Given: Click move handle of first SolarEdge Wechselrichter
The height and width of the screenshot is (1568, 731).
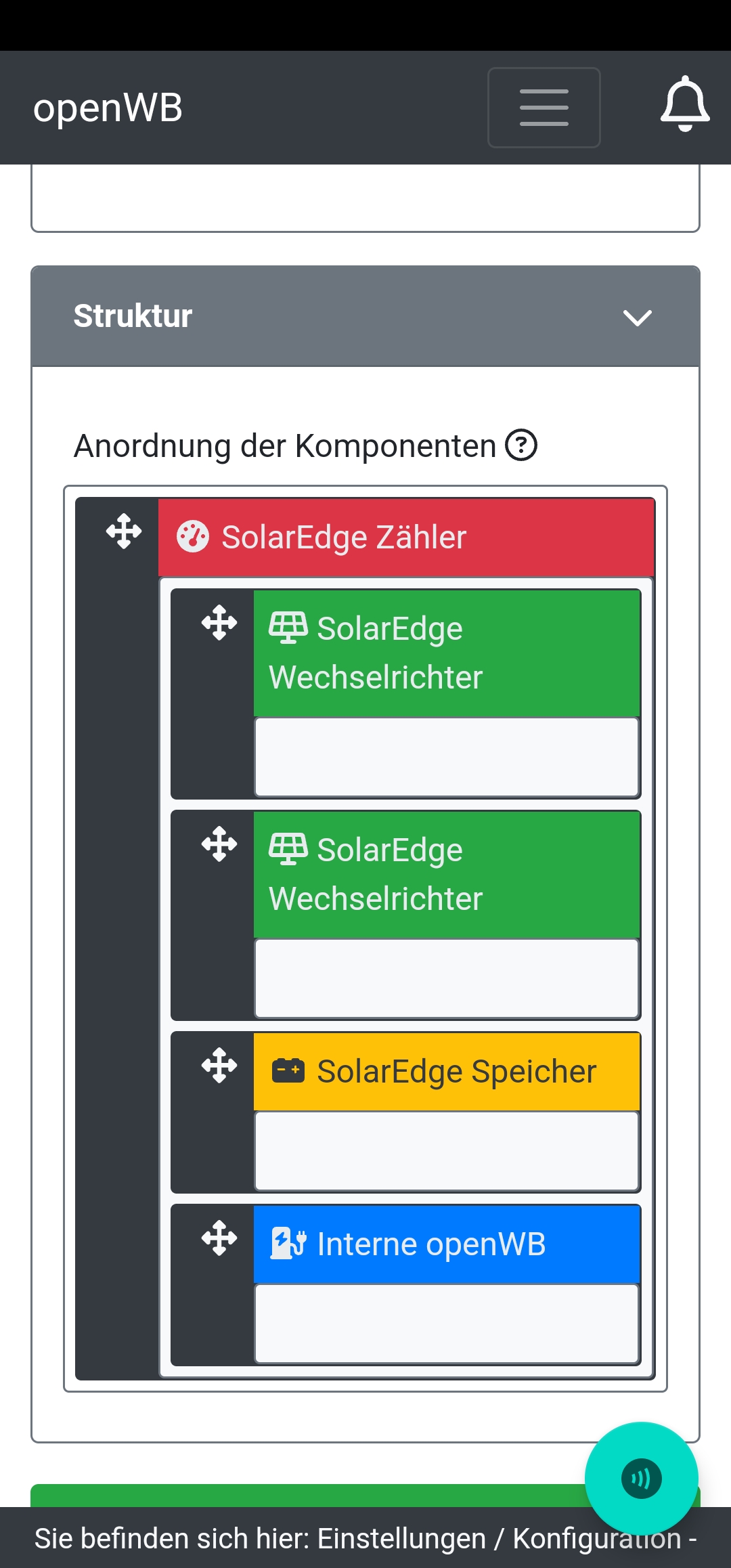Looking at the screenshot, I should 219,623.
